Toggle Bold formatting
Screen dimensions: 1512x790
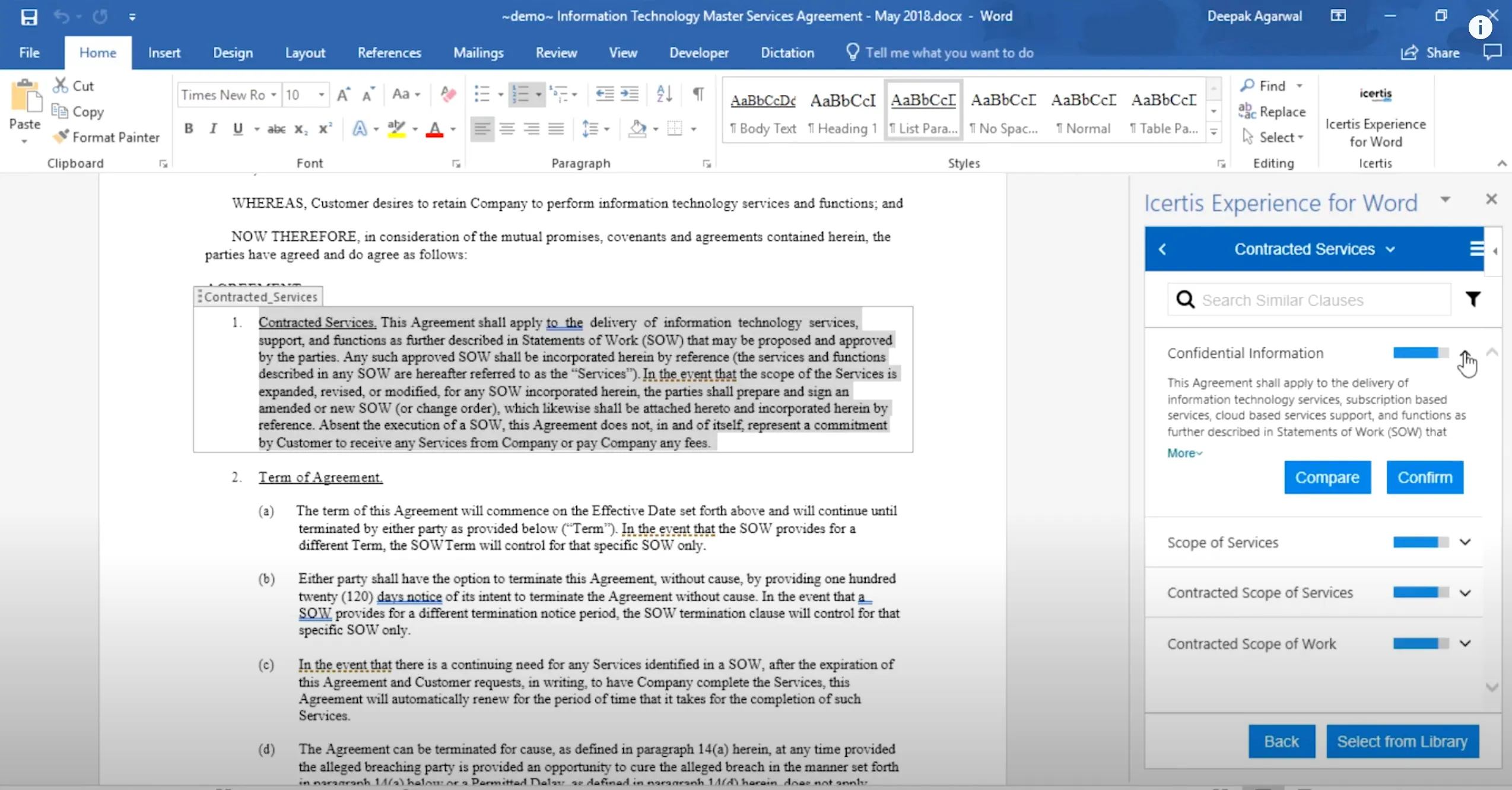point(189,128)
